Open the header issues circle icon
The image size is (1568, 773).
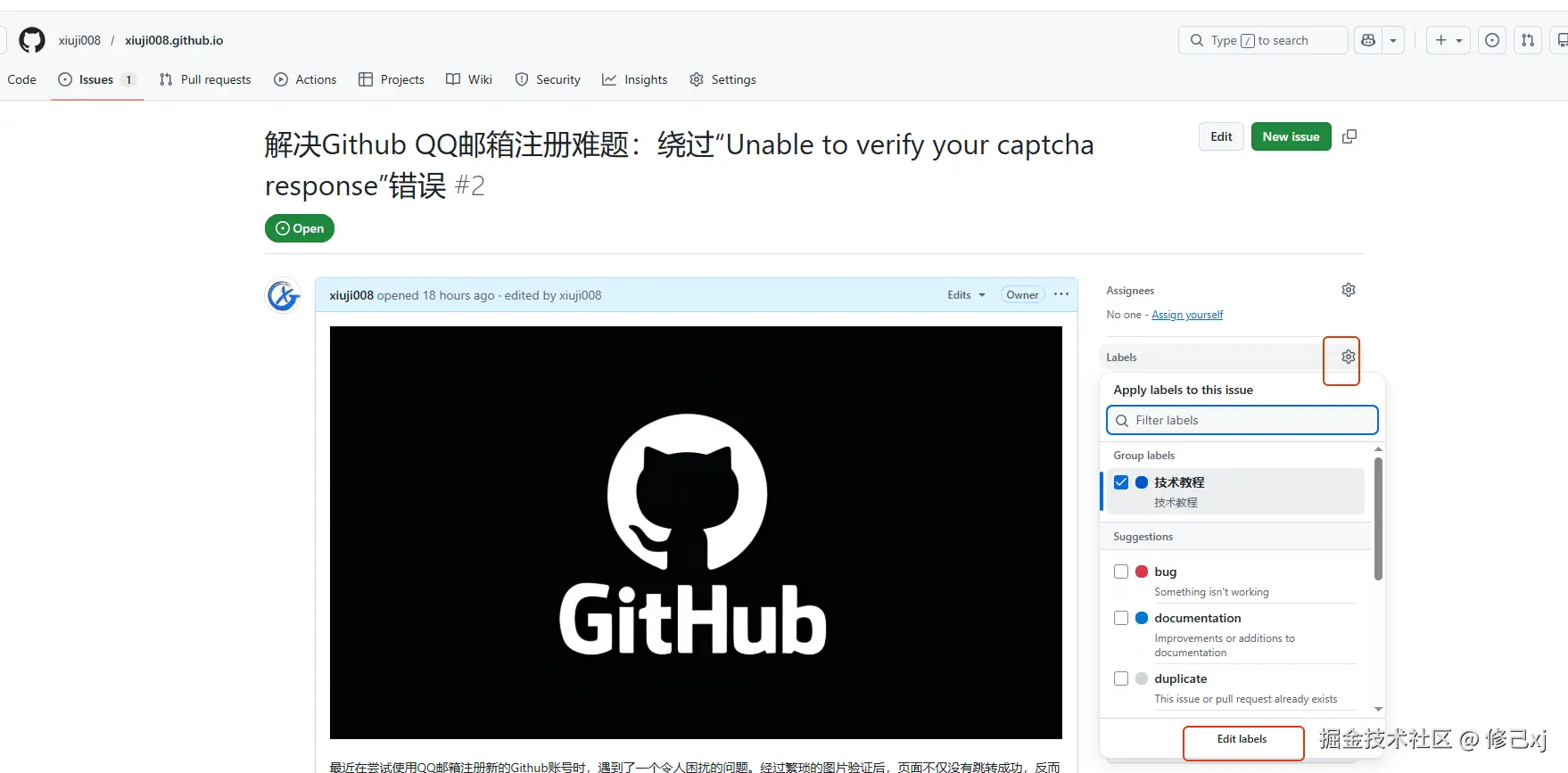pyautogui.click(x=1492, y=40)
